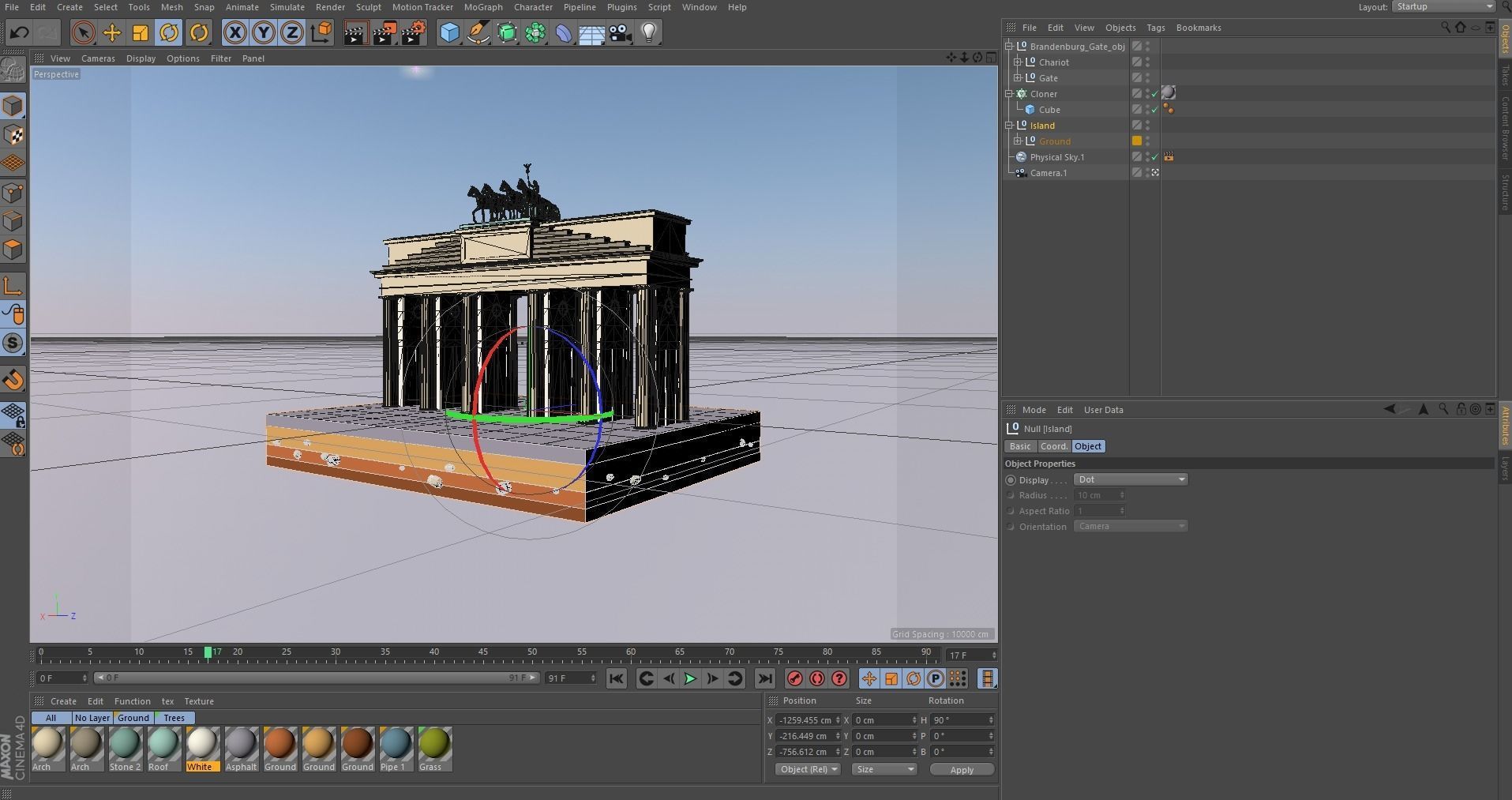Select the Live Selection tool

click(x=83, y=32)
